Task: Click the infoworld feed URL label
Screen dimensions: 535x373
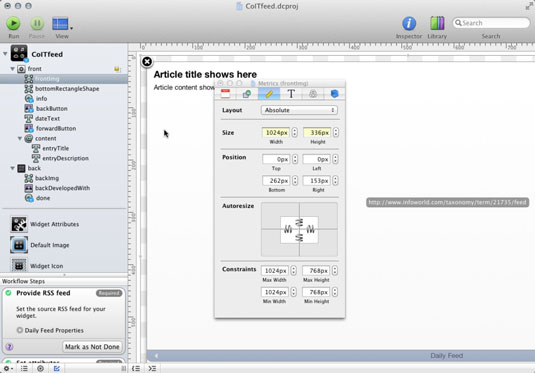Action: [447, 202]
